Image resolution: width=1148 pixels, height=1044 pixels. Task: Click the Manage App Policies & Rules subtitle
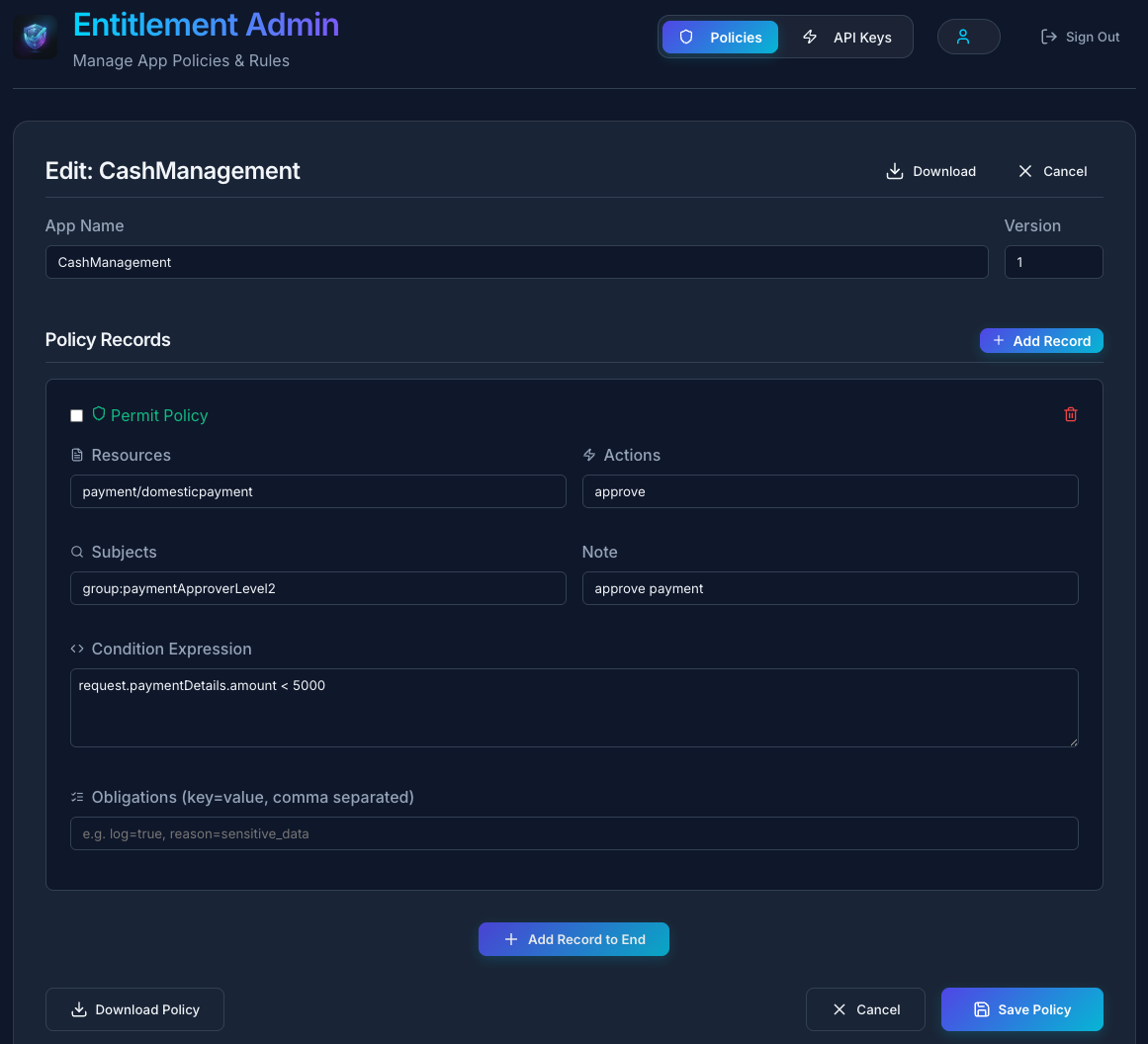pos(181,60)
